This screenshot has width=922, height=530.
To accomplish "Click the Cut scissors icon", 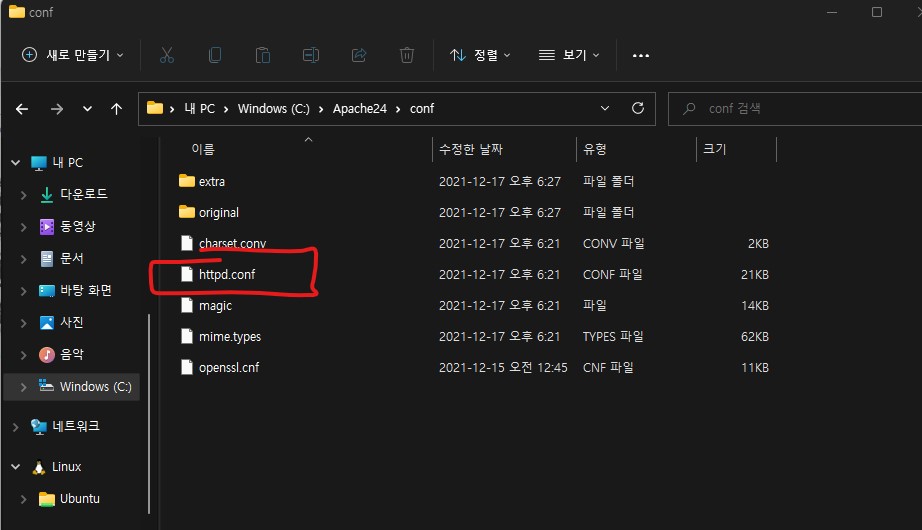I will pos(167,55).
